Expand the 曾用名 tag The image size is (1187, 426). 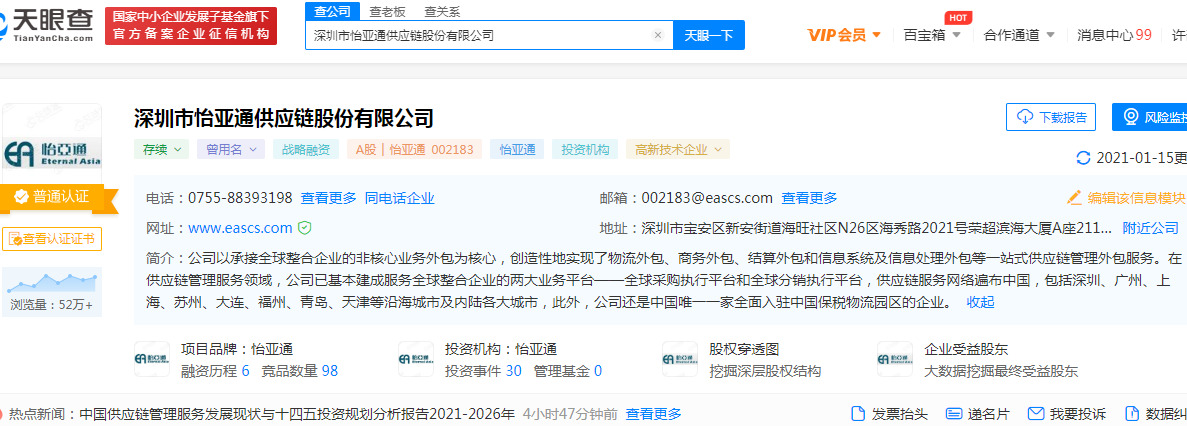pos(231,149)
